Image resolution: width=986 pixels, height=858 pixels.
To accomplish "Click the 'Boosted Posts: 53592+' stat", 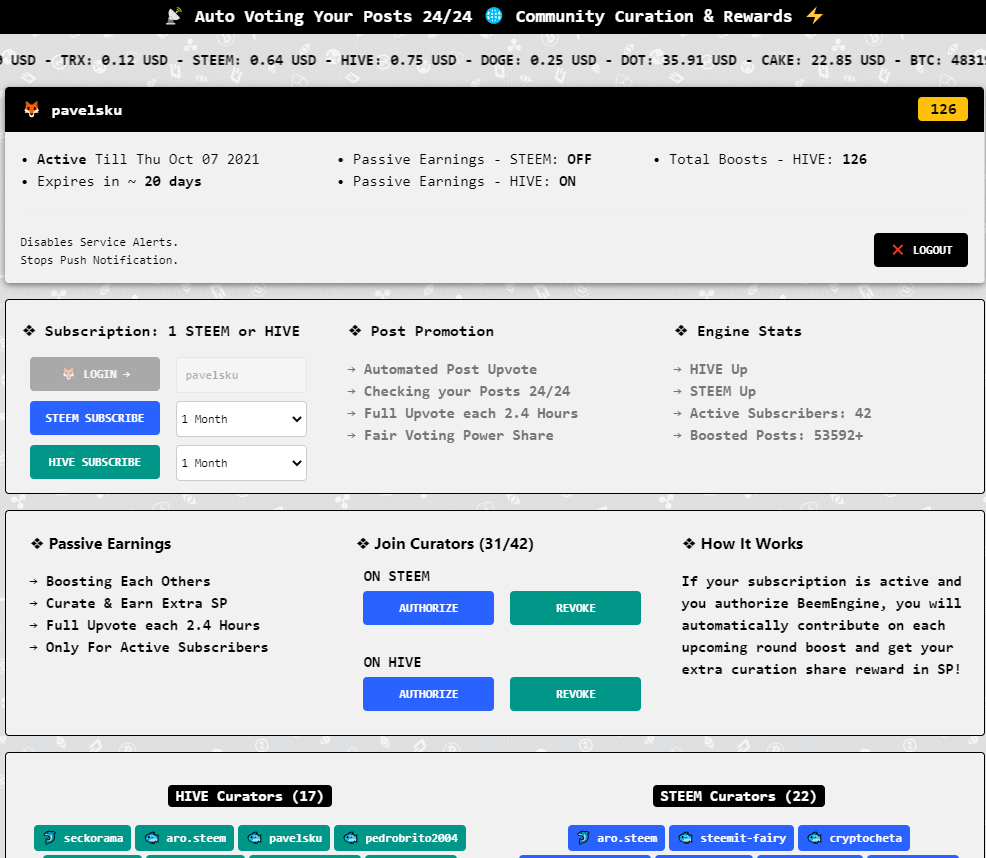I will [x=776, y=435].
